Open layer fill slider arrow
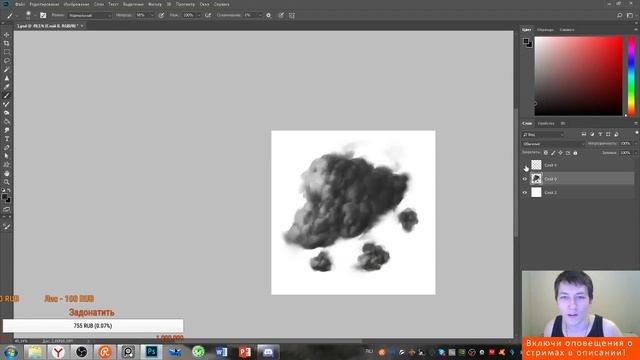 pyautogui.click(x=636, y=153)
